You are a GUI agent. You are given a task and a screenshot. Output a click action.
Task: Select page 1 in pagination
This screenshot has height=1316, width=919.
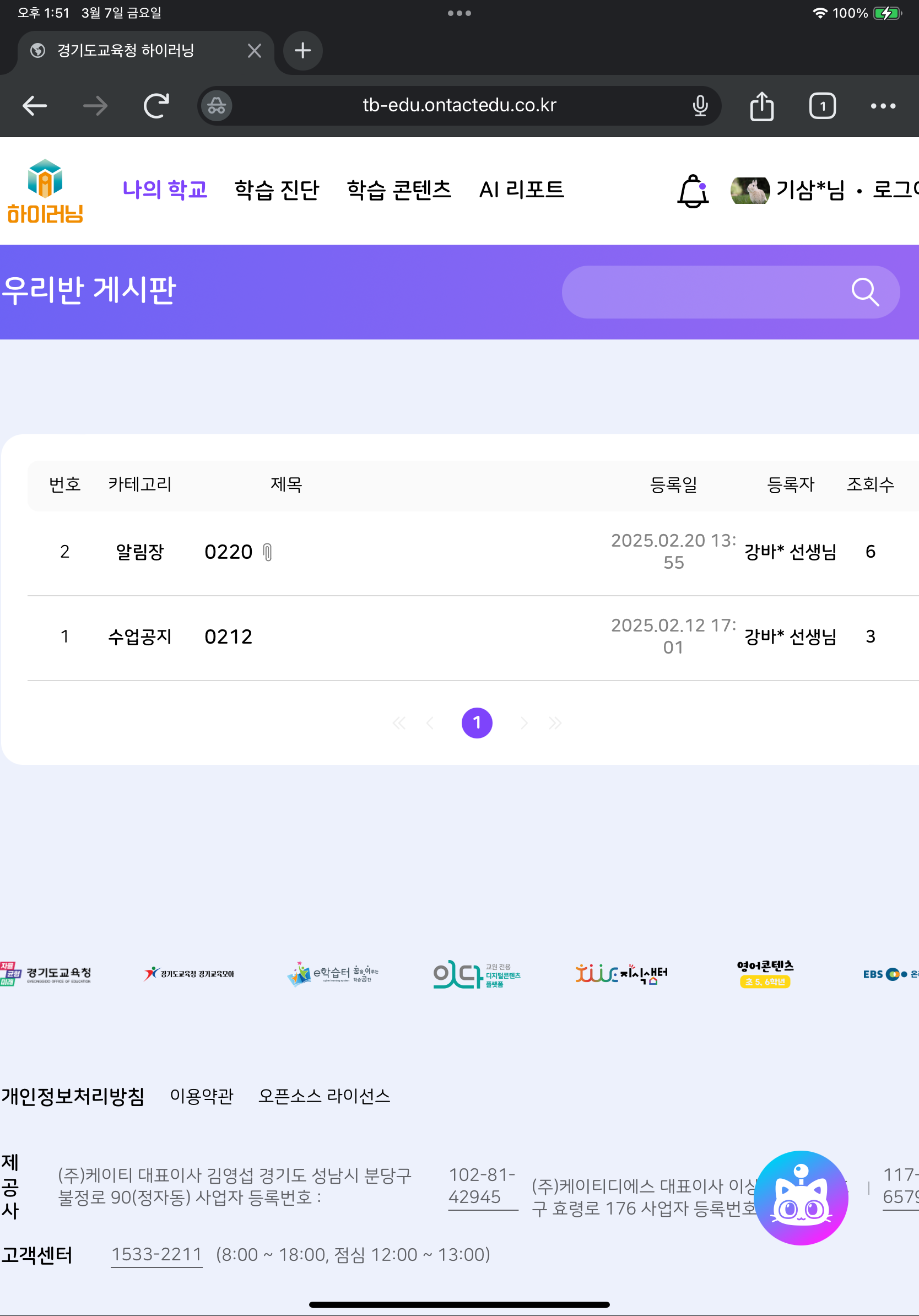tap(477, 723)
